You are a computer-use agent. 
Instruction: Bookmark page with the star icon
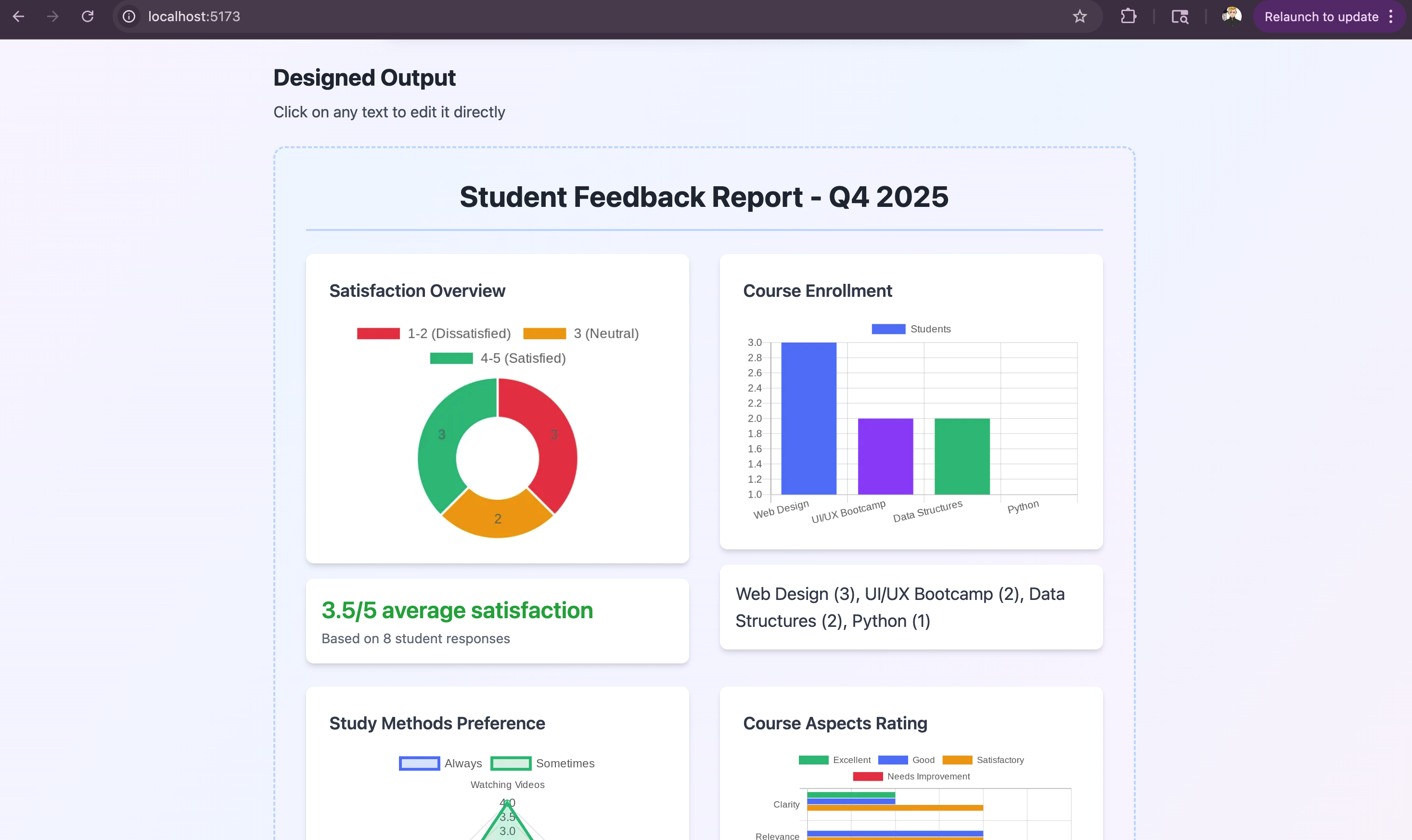click(x=1079, y=16)
